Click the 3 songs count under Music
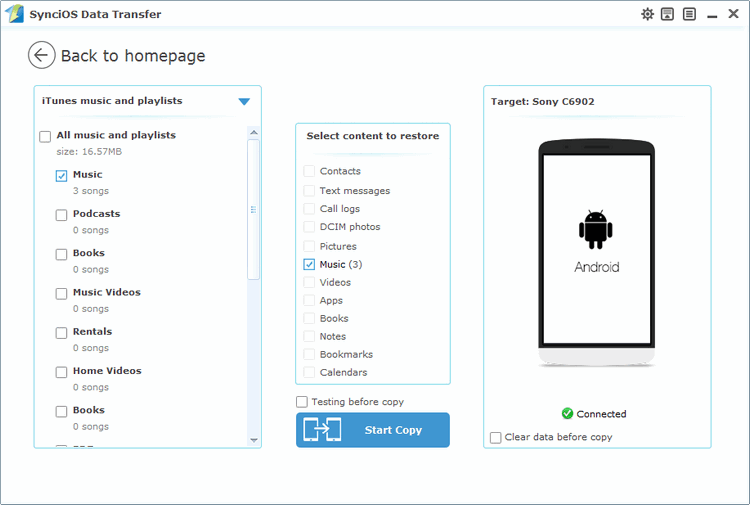This screenshot has height=505, width=750. coord(91,191)
